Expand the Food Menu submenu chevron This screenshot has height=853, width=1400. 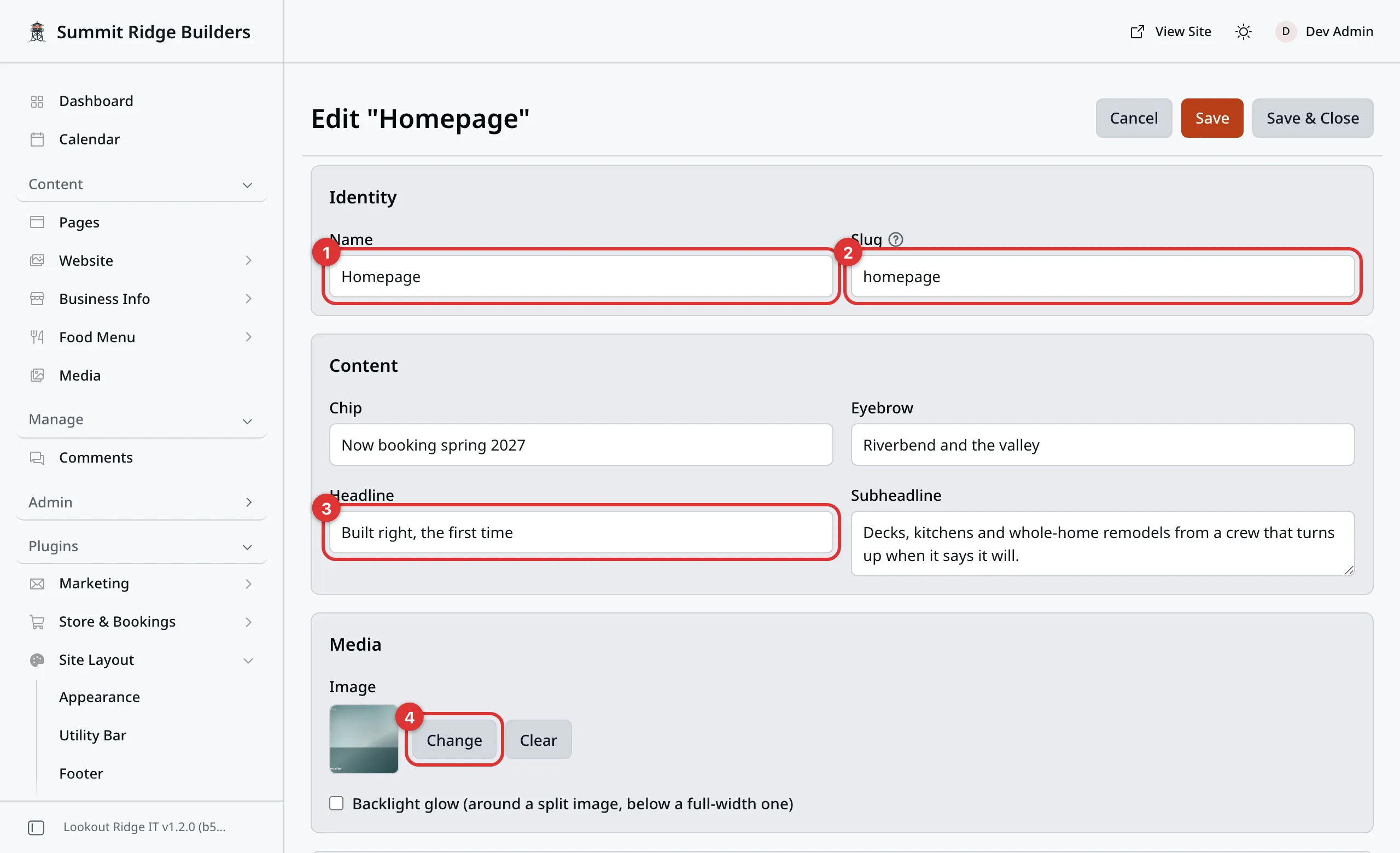click(x=248, y=337)
